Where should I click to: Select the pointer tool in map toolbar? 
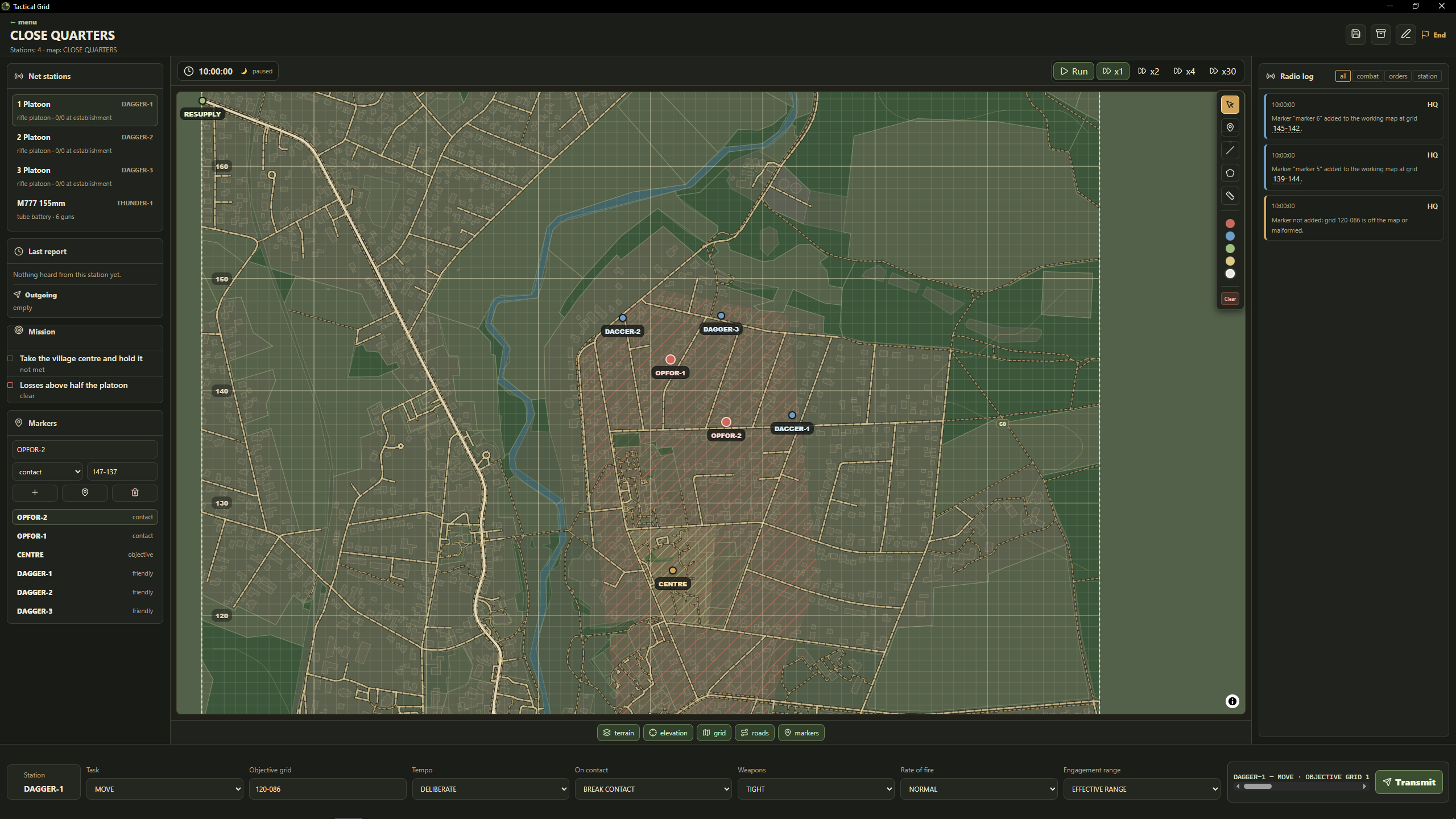point(1230,105)
